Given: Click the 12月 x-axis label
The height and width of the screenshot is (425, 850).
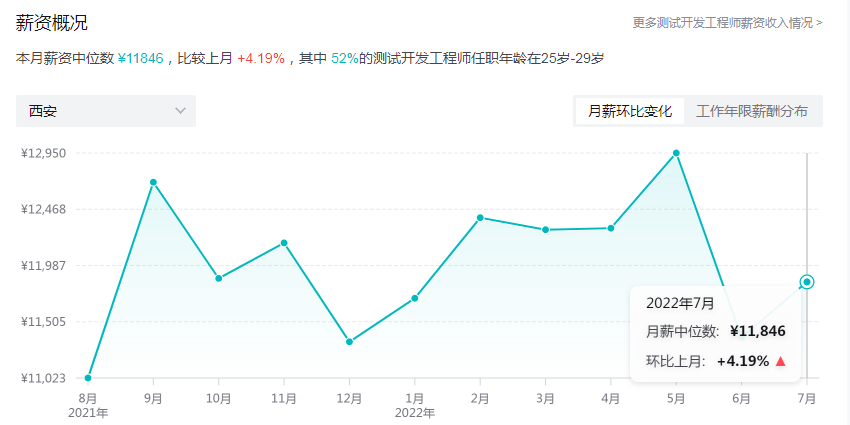Looking at the screenshot, I should 350,398.
